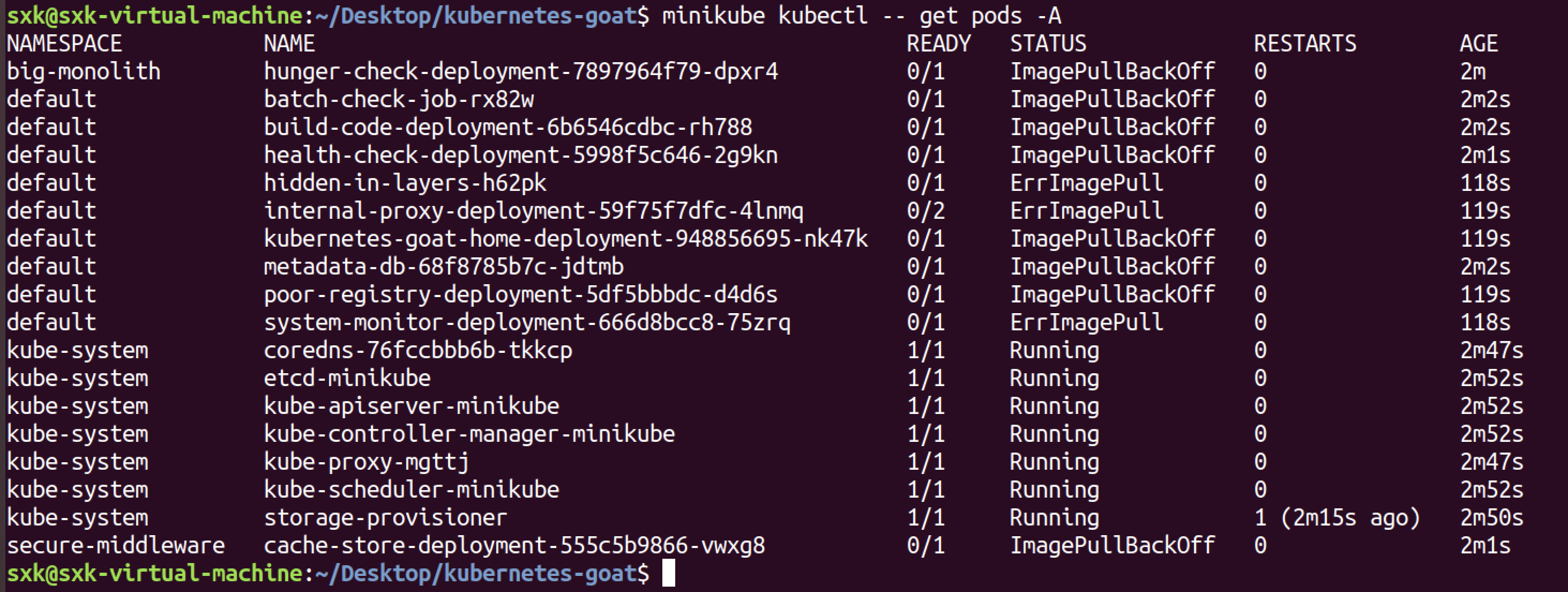This screenshot has height=592, width=1568.
Task: Click the RESTARTS column header text
Action: [1304, 44]
